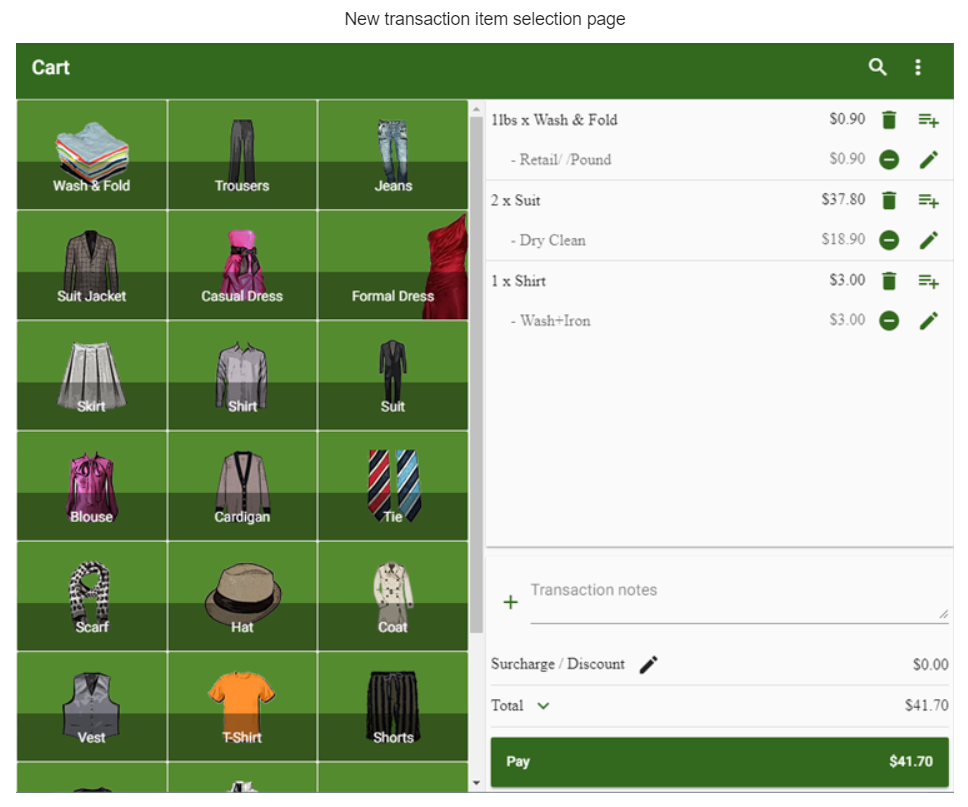Click the Surcharge / Discount $0.00 value

pos(930,664)
